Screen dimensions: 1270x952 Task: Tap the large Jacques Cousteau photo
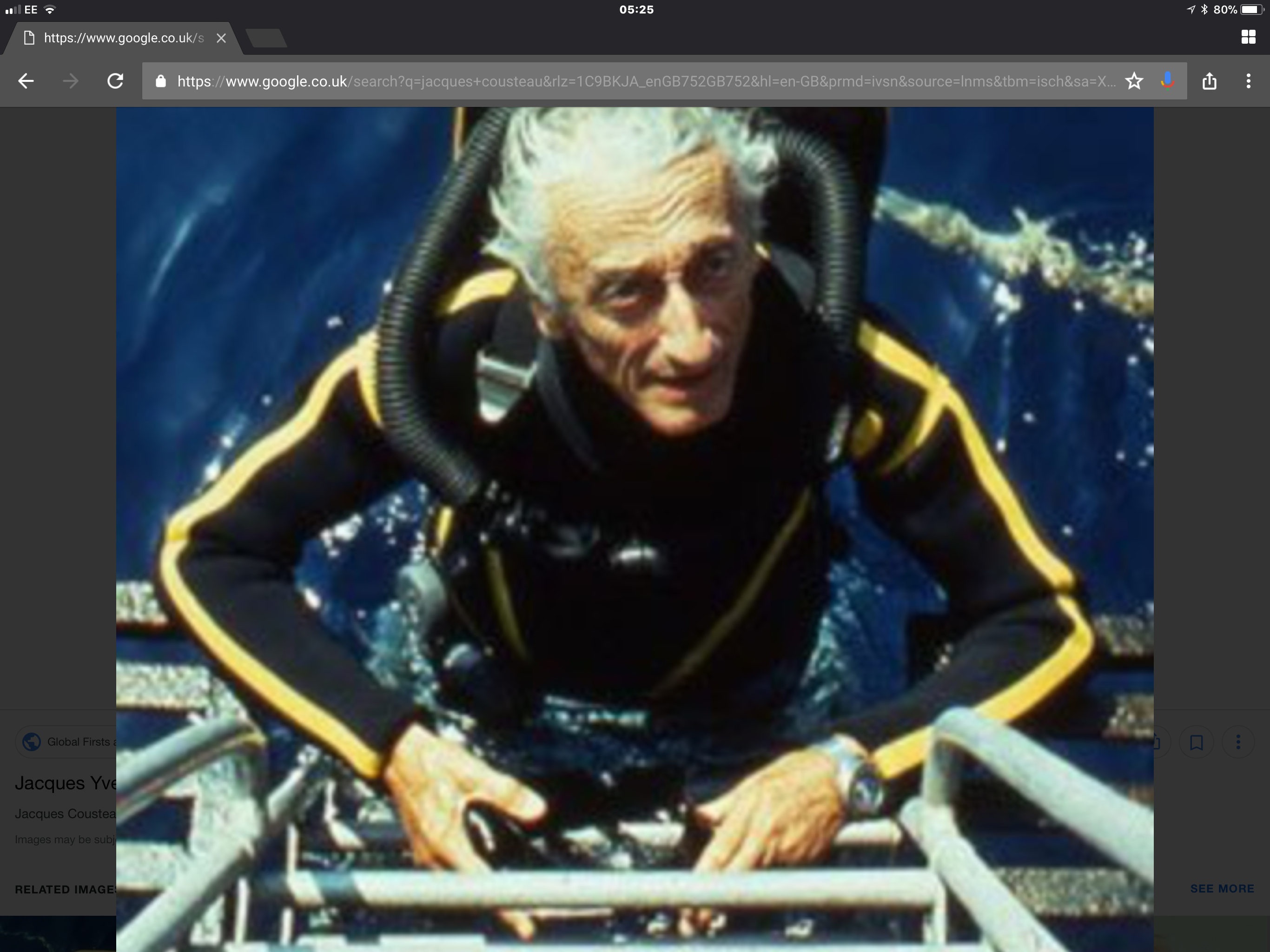(x=635, y=459)
